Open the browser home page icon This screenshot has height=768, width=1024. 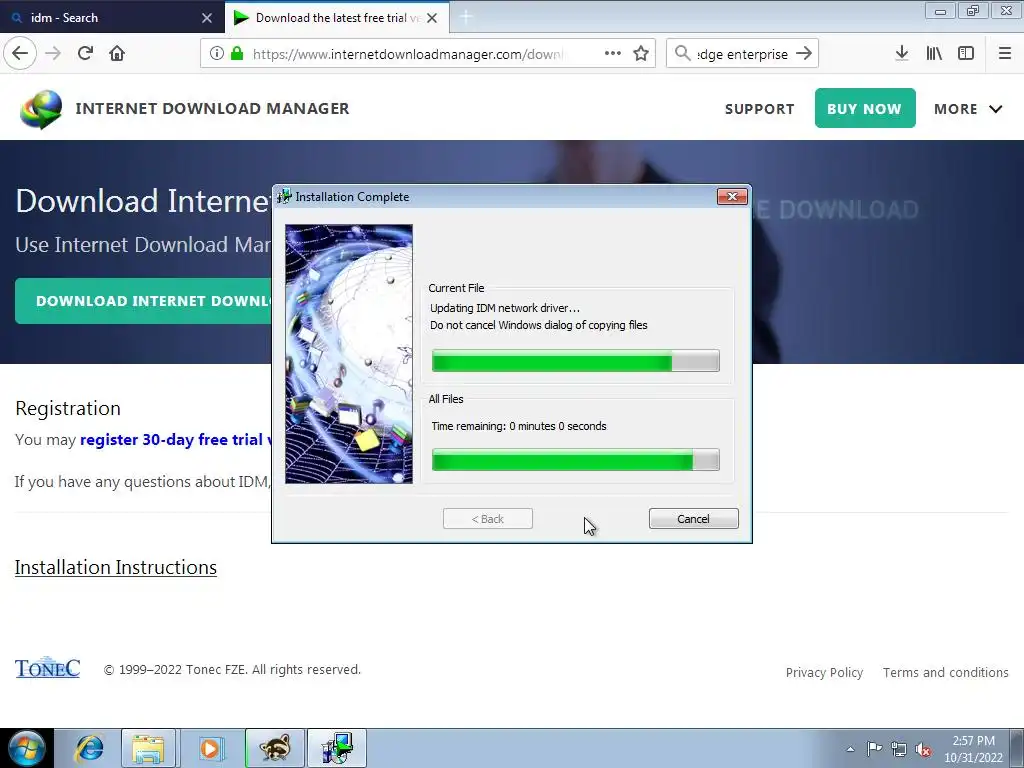coord(117,54)
